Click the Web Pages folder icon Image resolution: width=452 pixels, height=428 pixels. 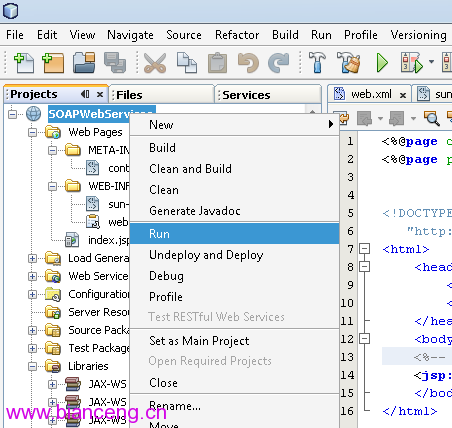click(53, 132)
